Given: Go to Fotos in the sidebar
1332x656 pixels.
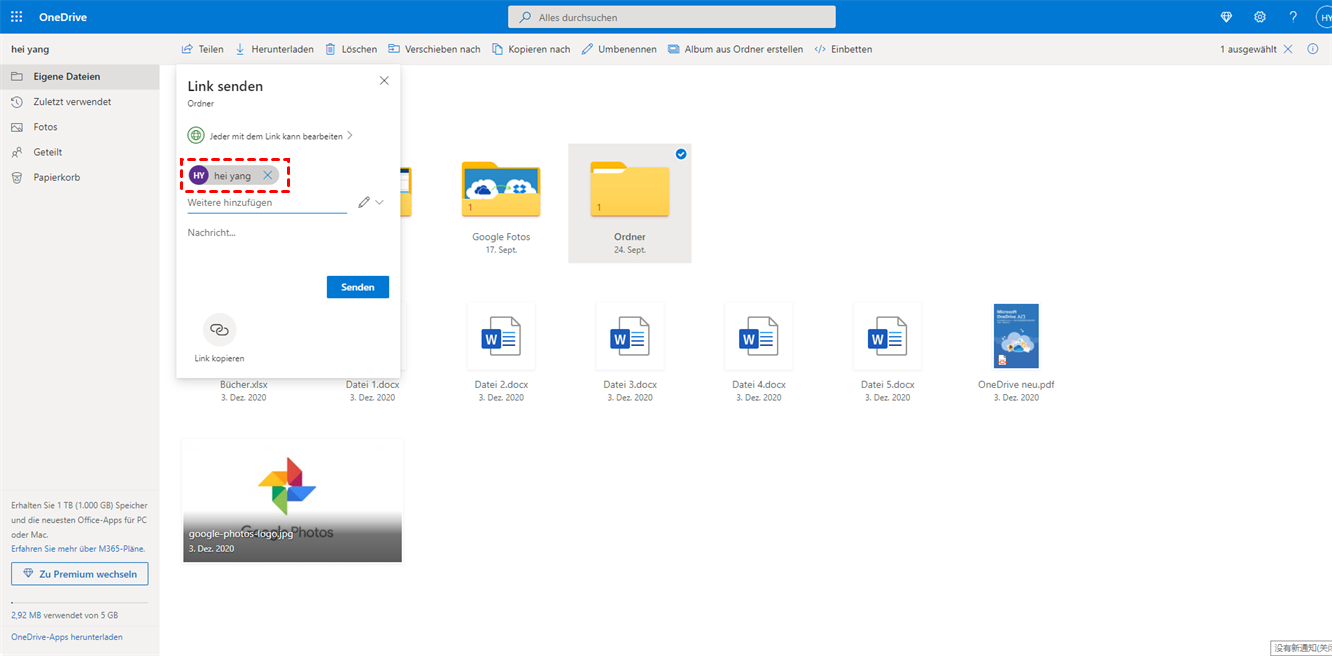Looking at the screenshot, I should (x=45, y=127).
